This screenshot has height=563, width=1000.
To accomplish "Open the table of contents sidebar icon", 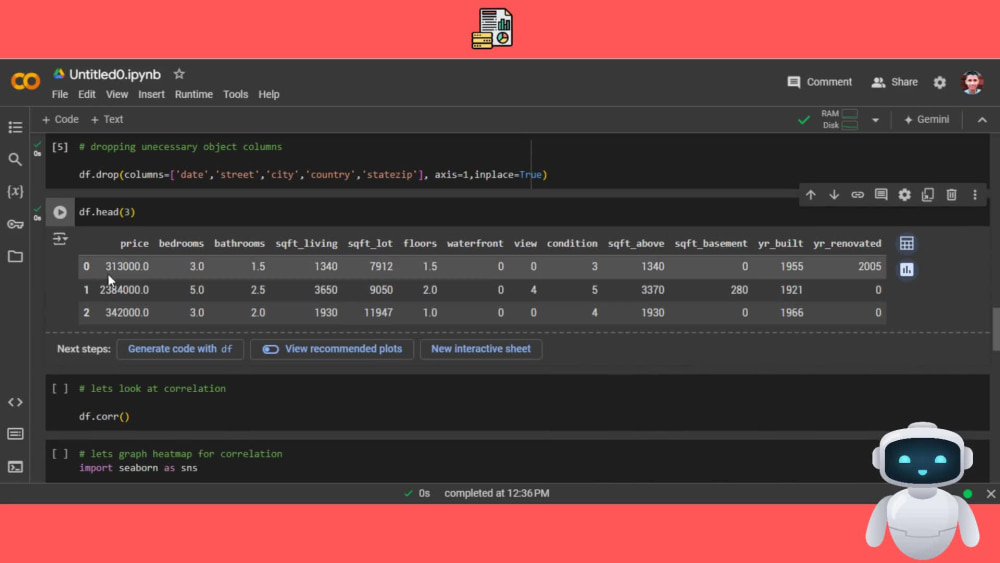I will (x=15, y=128).
